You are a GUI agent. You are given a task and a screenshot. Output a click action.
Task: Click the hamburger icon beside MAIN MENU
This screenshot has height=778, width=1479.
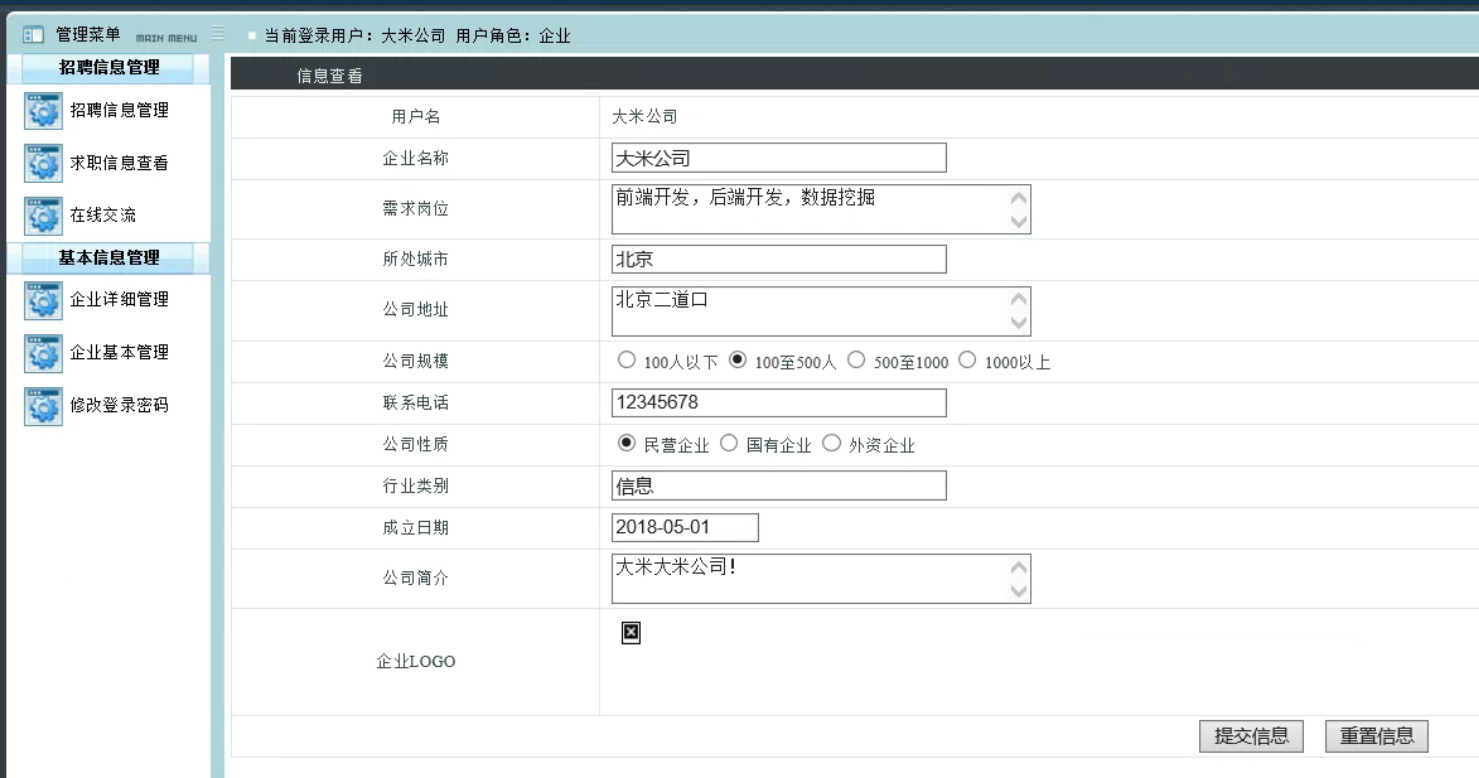click(x=218, y=33)
